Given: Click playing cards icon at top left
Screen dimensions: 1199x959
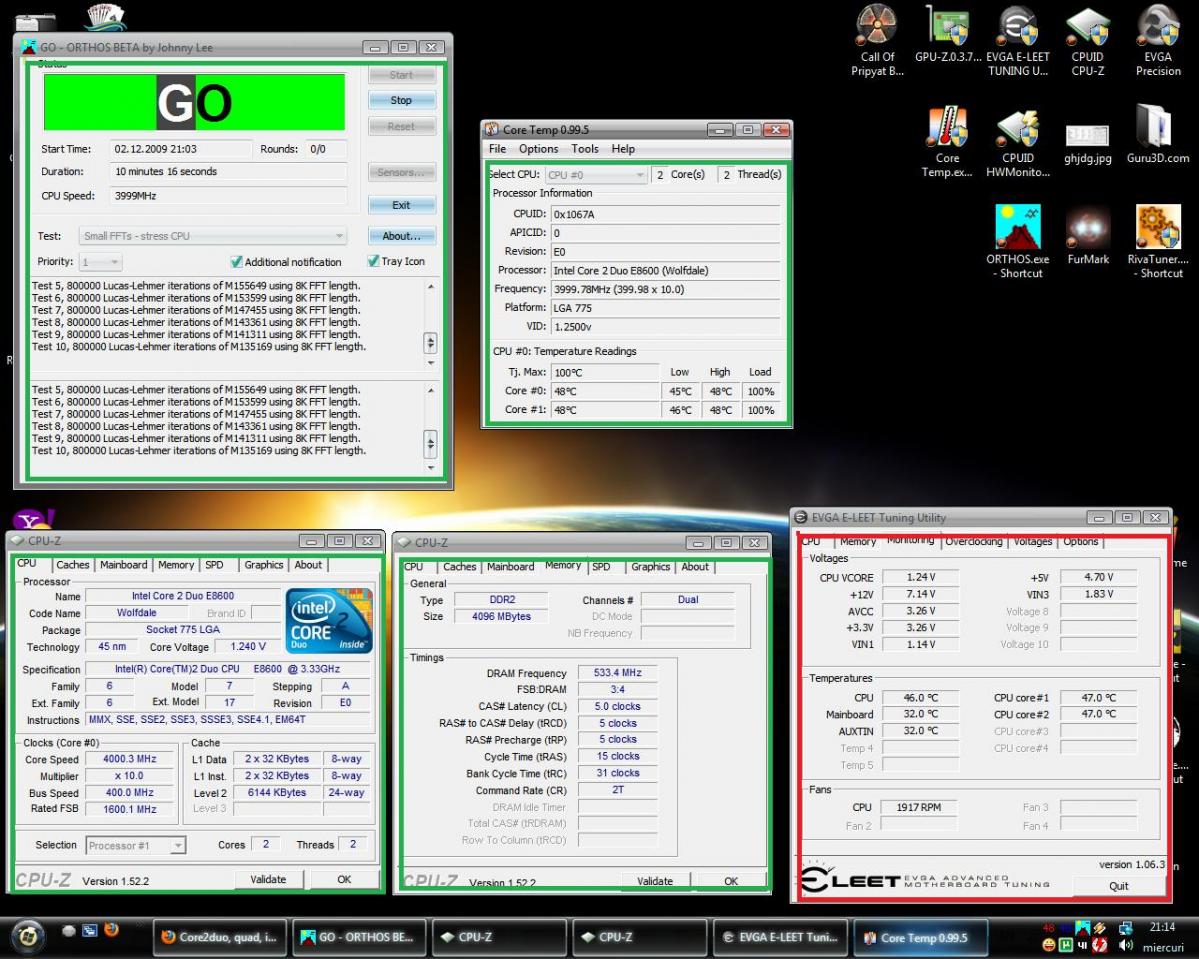Looking at the screenshot, I should click(106, 18).
